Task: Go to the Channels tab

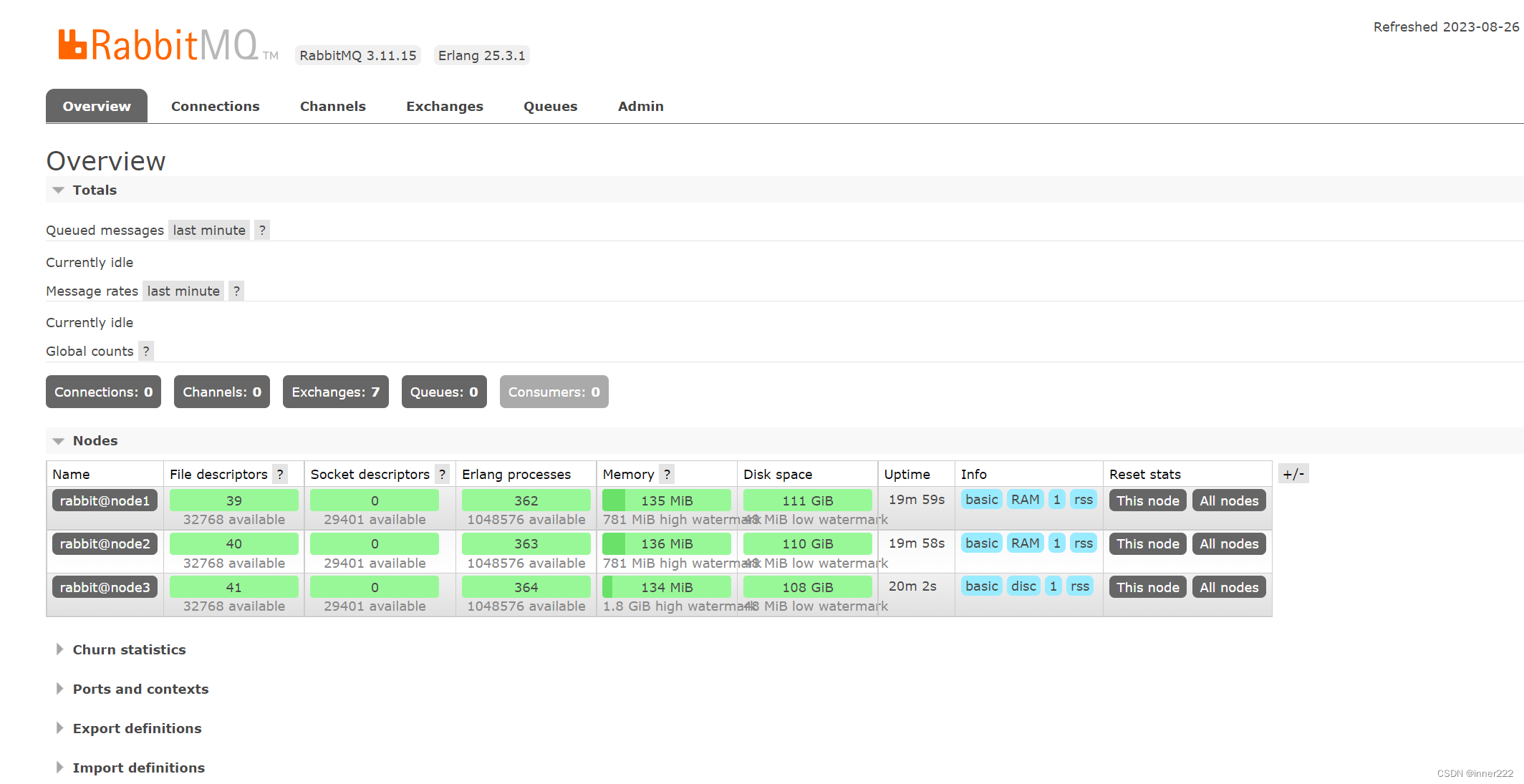Action: [x=333, y=106]
